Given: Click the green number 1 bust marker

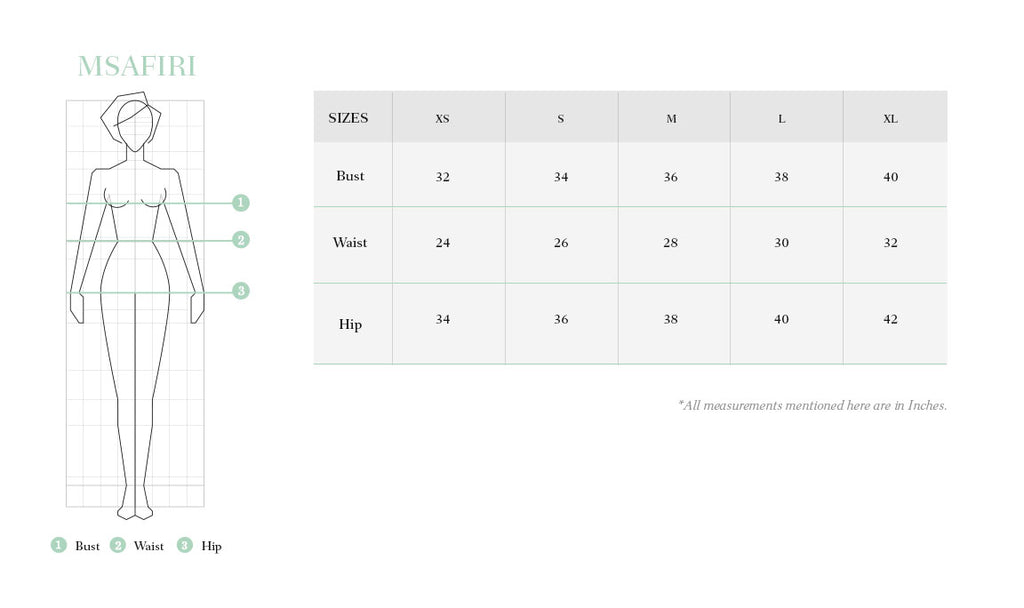Looking at the screenshot, I should [240, 202].
